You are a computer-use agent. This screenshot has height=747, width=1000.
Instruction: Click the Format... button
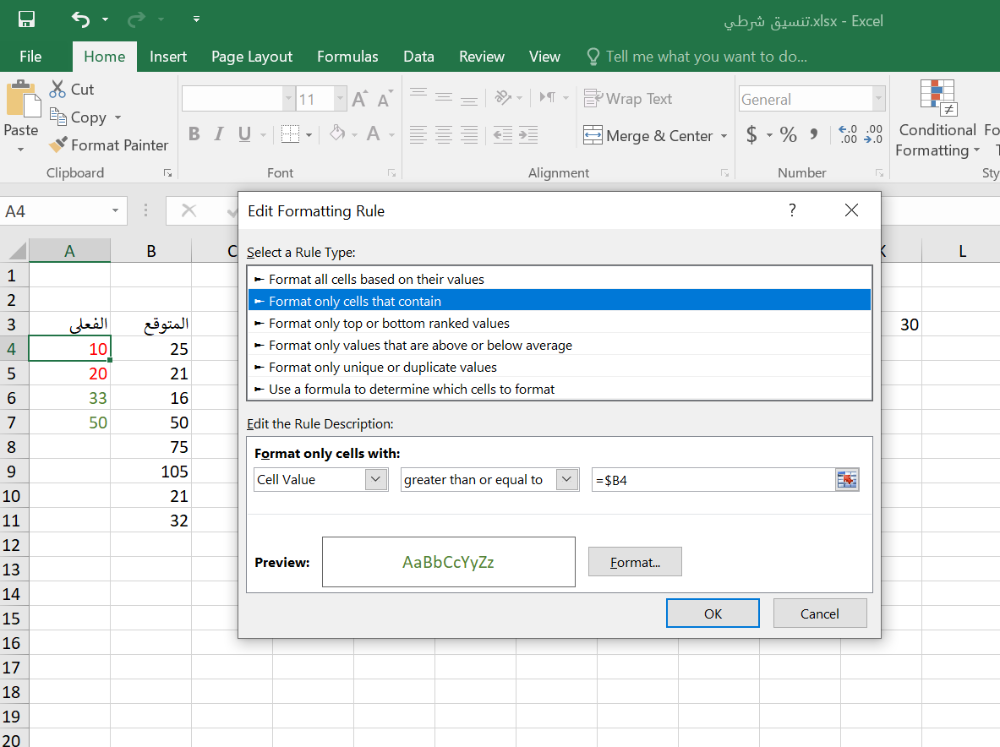pyautogui.click(x=634, y=562)
